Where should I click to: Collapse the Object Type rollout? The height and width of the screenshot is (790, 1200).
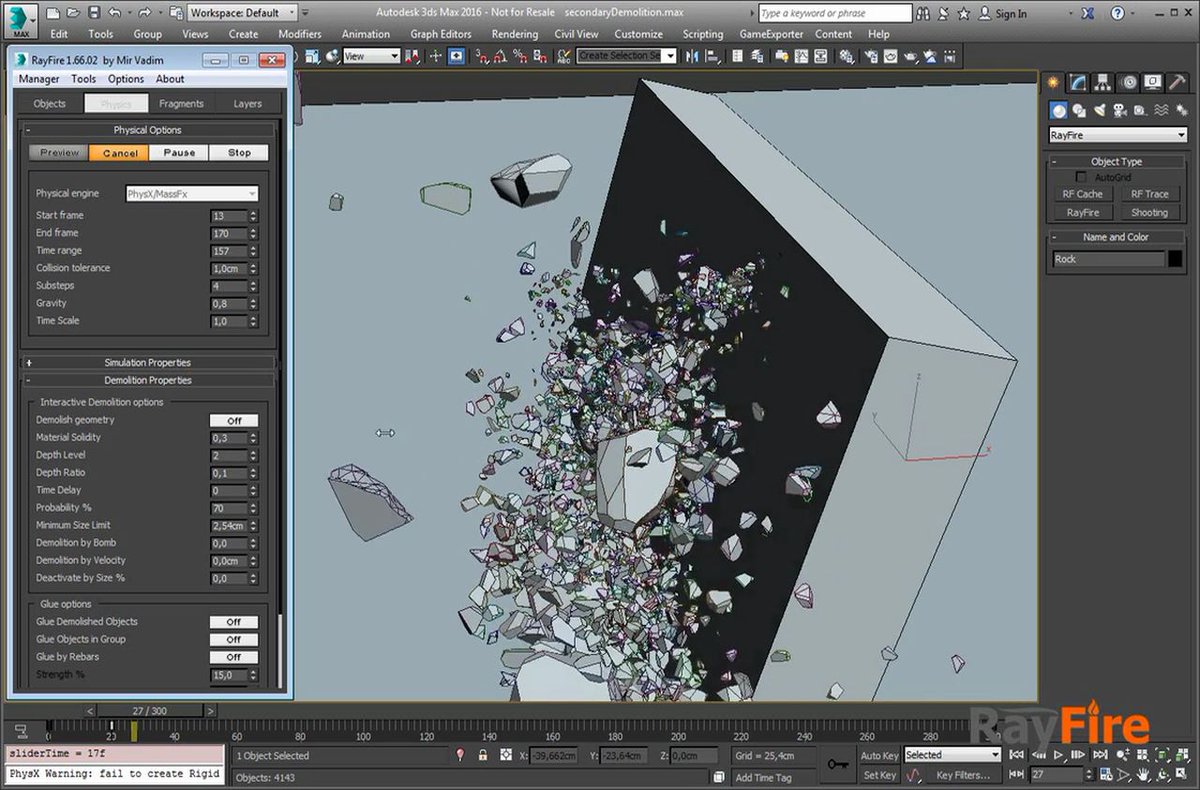(x=1117, y=161)
